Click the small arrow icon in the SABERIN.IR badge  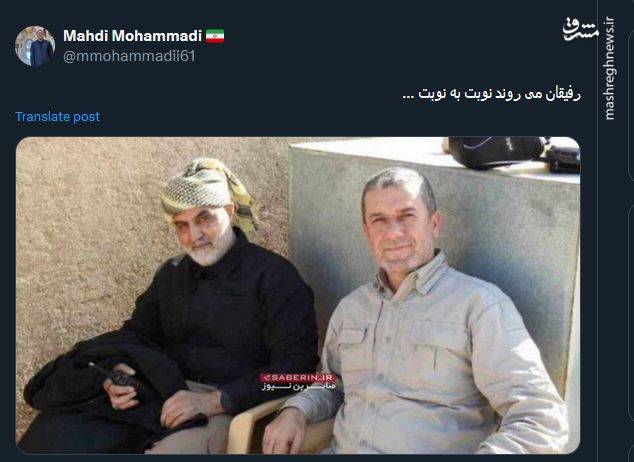click(x=266, y=378)
